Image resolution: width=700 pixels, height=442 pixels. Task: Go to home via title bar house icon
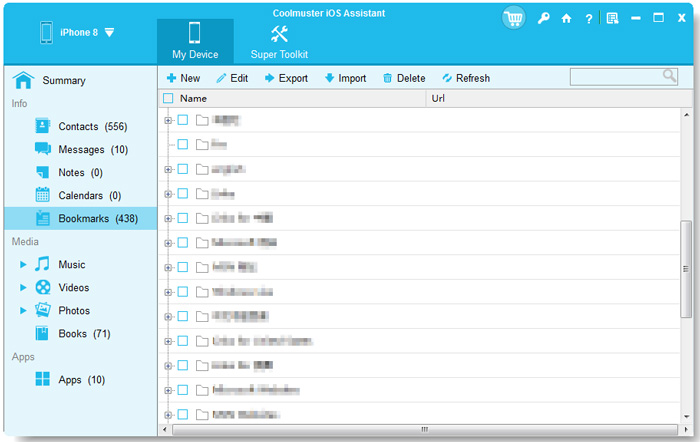click(x=567, y=18)
